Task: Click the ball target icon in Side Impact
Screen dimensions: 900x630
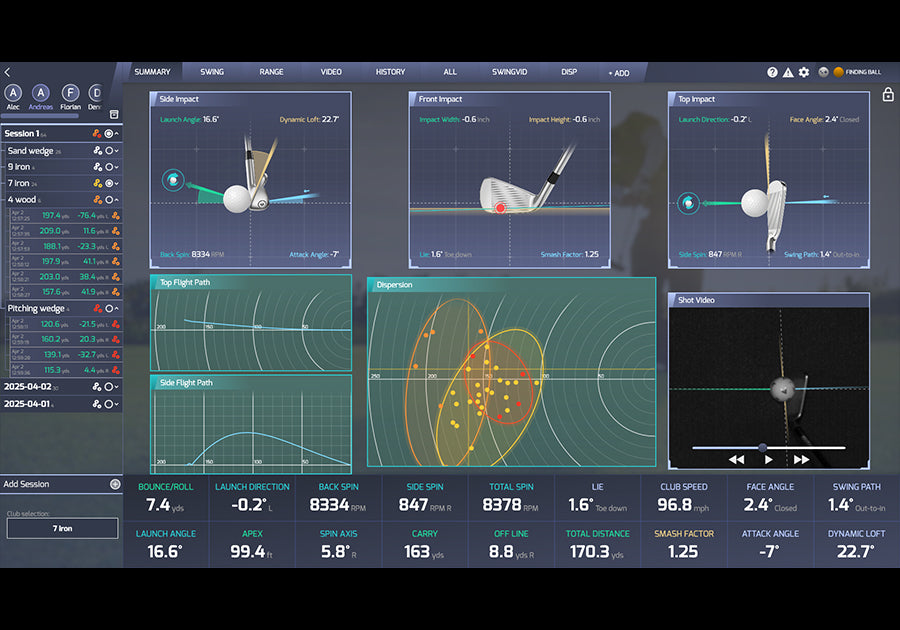Action: [173, 180]
